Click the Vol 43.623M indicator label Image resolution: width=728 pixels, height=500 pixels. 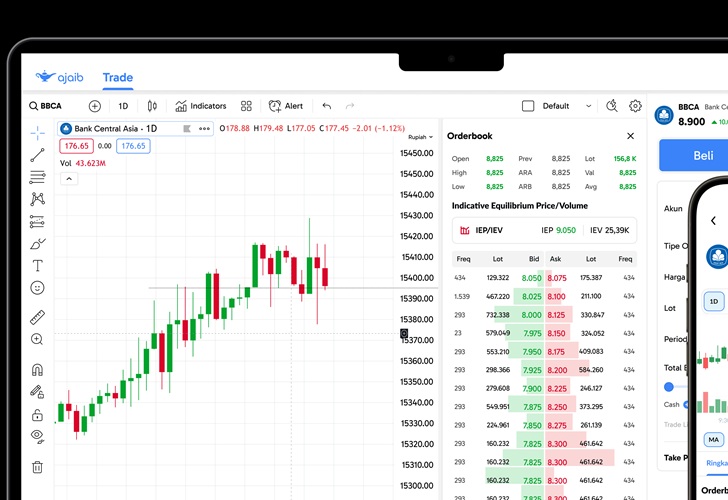coord(83,163)
